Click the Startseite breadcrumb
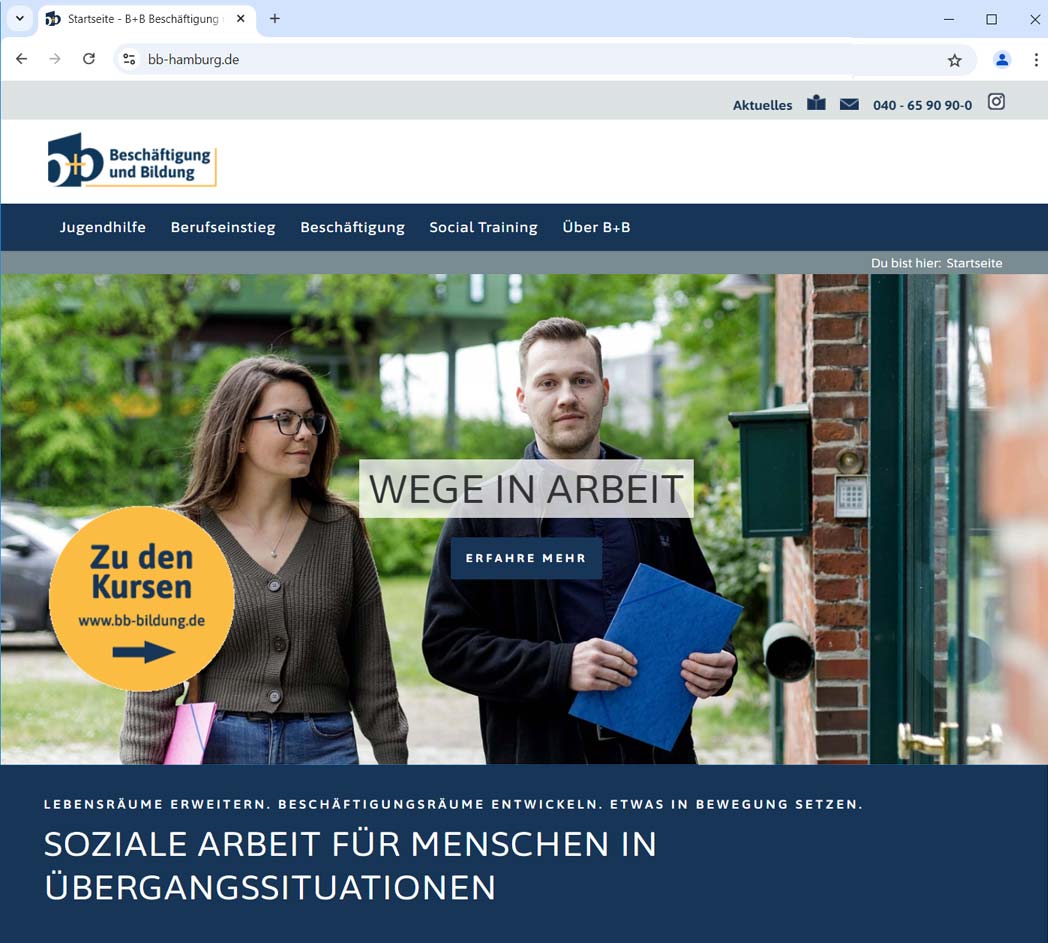The height and width of the screenshot is (943, 1048). [x=974, y=263]
